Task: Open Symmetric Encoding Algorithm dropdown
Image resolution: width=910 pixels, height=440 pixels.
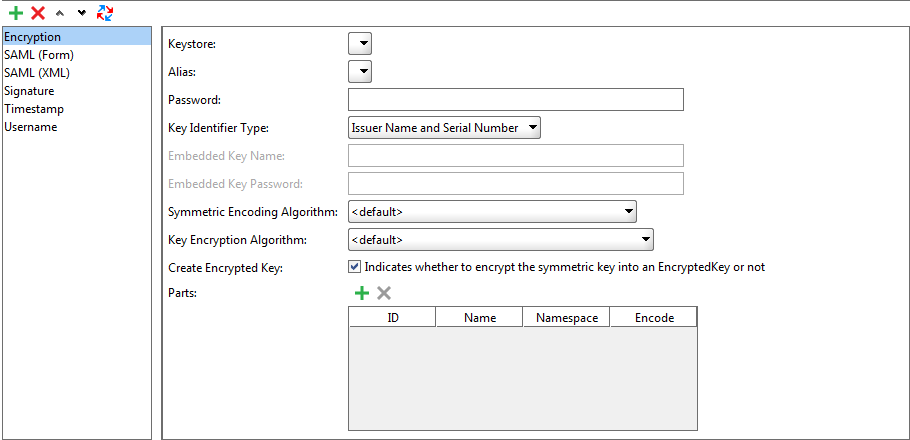Action: tap(492, 212)
